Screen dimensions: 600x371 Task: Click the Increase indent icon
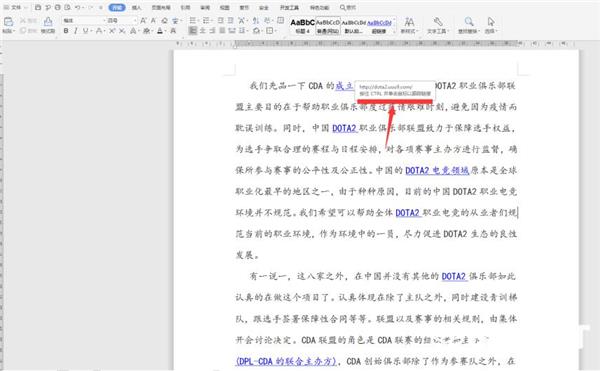point(230,21)
